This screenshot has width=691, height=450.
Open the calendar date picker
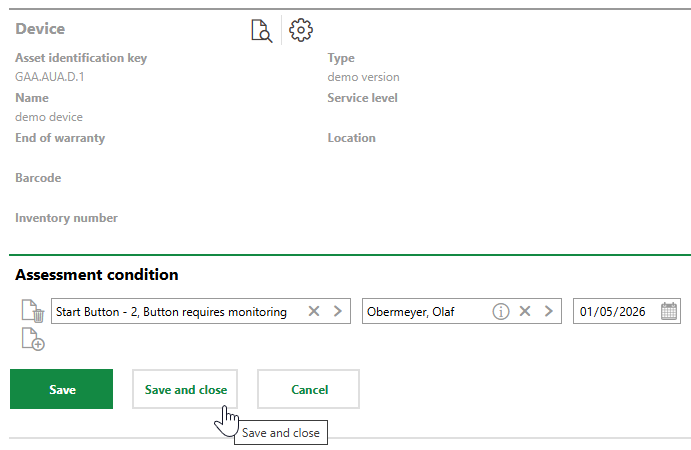click(x=670, y=312)
